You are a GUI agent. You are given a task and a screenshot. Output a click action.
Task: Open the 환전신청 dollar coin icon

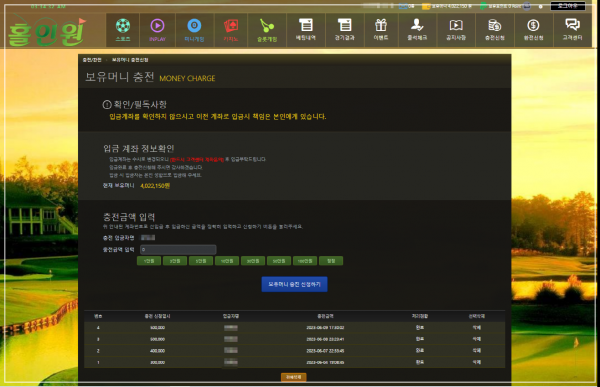tap(533, 25)
